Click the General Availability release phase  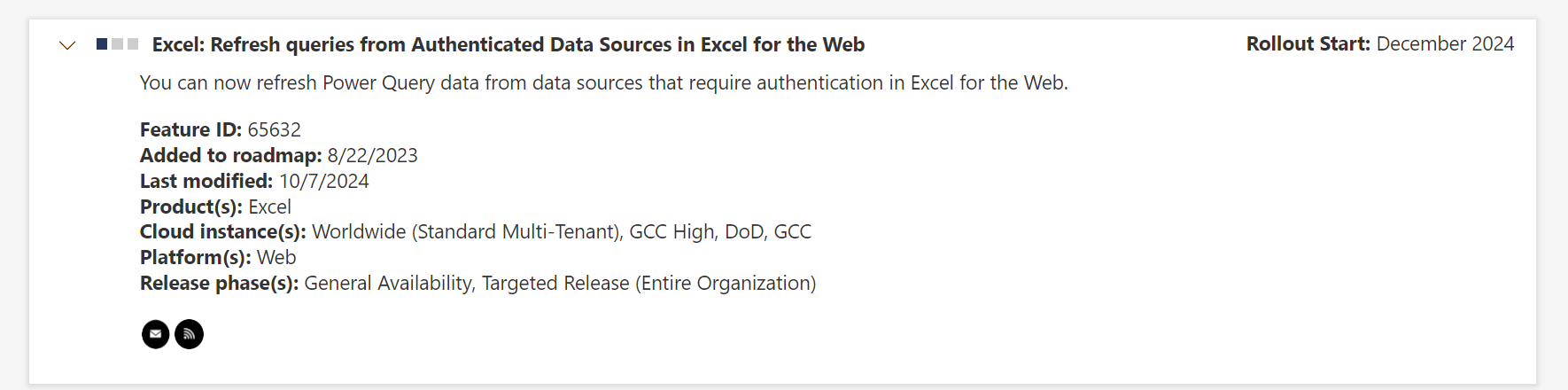click(x=388, y=283)
